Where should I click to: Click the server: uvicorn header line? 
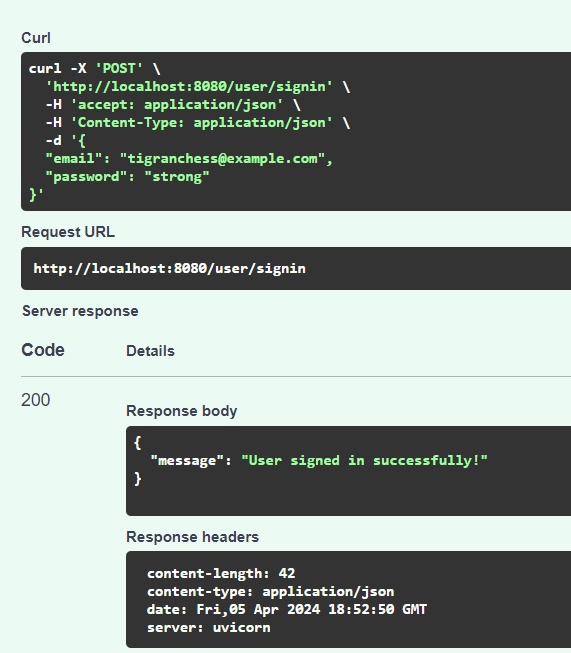209,628
